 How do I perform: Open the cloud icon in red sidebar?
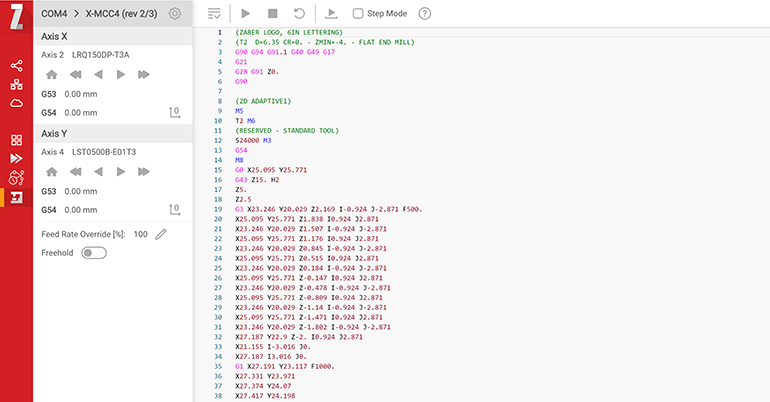[16, 103]
